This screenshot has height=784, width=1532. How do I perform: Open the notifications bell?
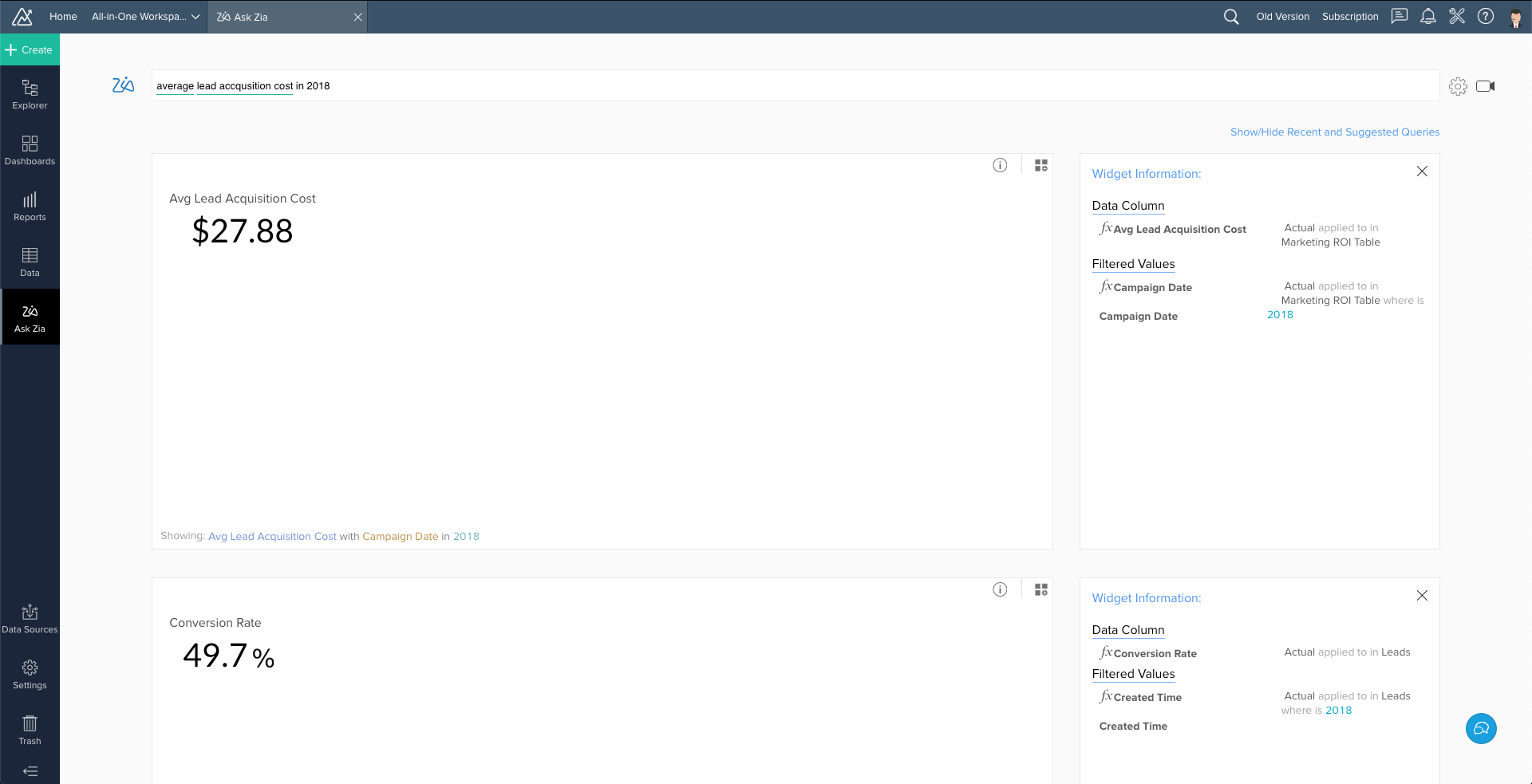pyautogui.click(x=1427, y=17)
